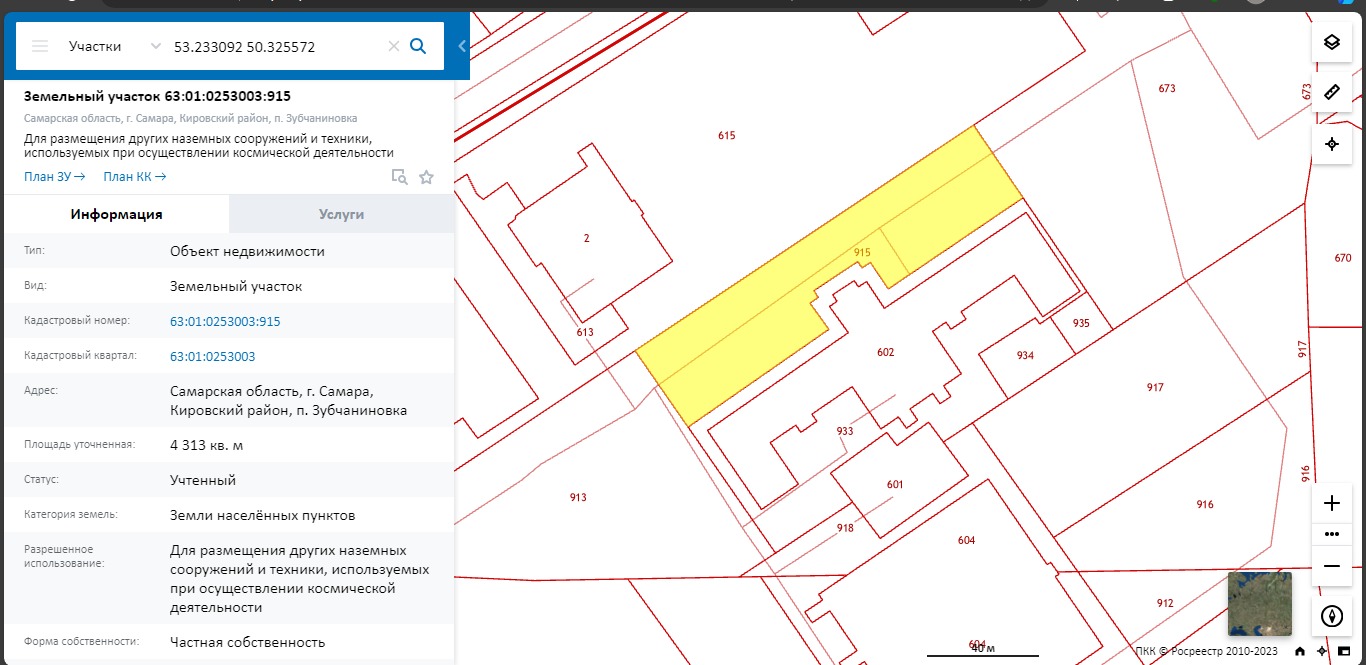Switch to the "Услуги" tab
Viewport: 1366px width, 665px height.
point(341,214)
